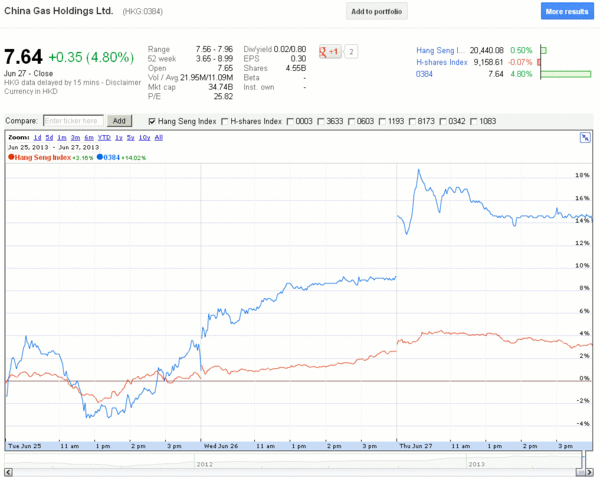The height and width of the screenshot is (477, 600).
Task: Open the H-shares Index link in the sidebar
Action: (x=442, y=62)
